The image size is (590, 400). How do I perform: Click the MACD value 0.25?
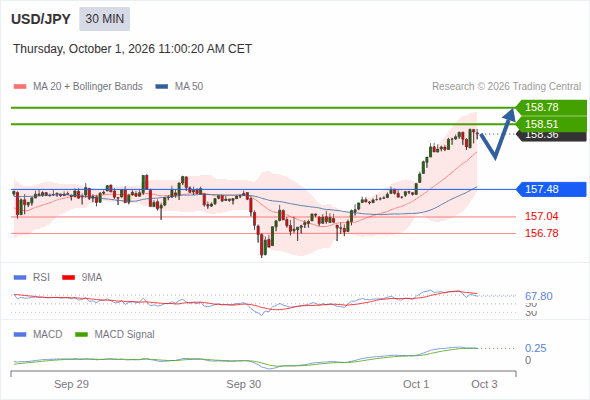535,348
